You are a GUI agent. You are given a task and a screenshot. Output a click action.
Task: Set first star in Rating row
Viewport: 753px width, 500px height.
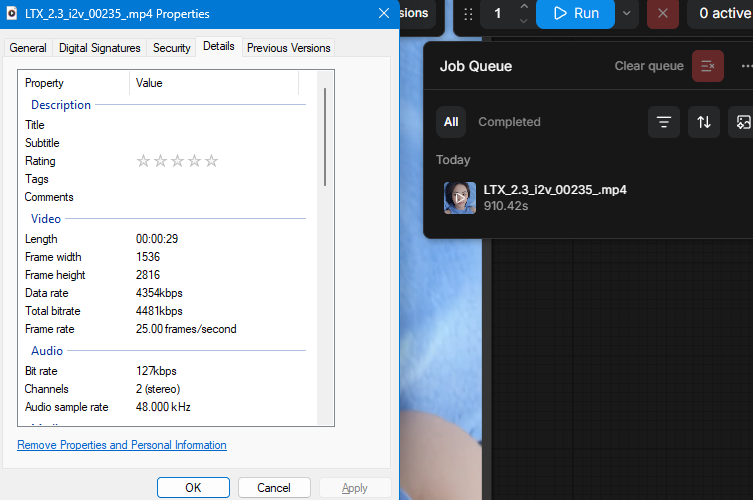143,160
